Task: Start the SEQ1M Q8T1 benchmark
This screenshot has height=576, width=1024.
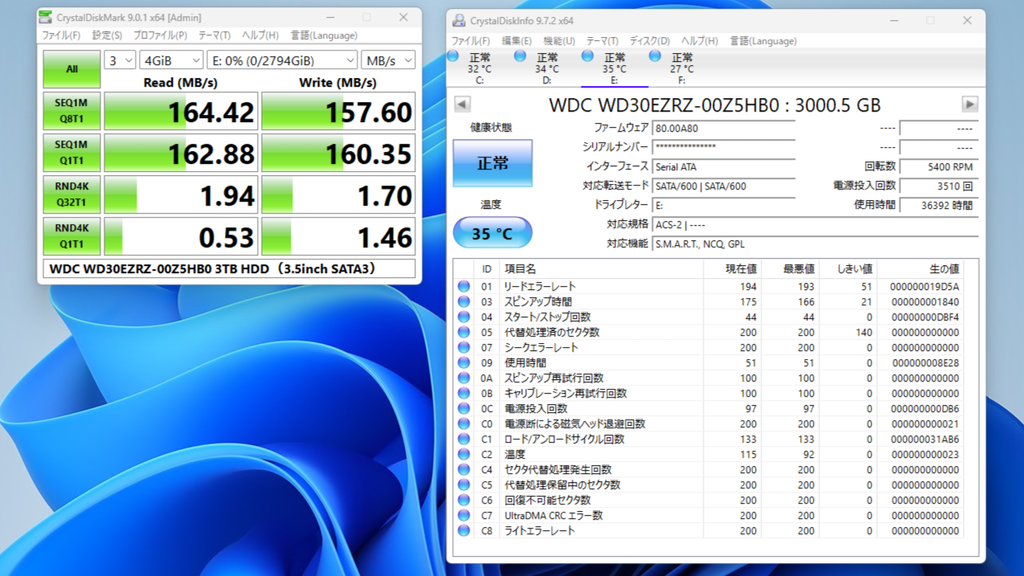Action: pyautogui.click(x=72, y=112)
